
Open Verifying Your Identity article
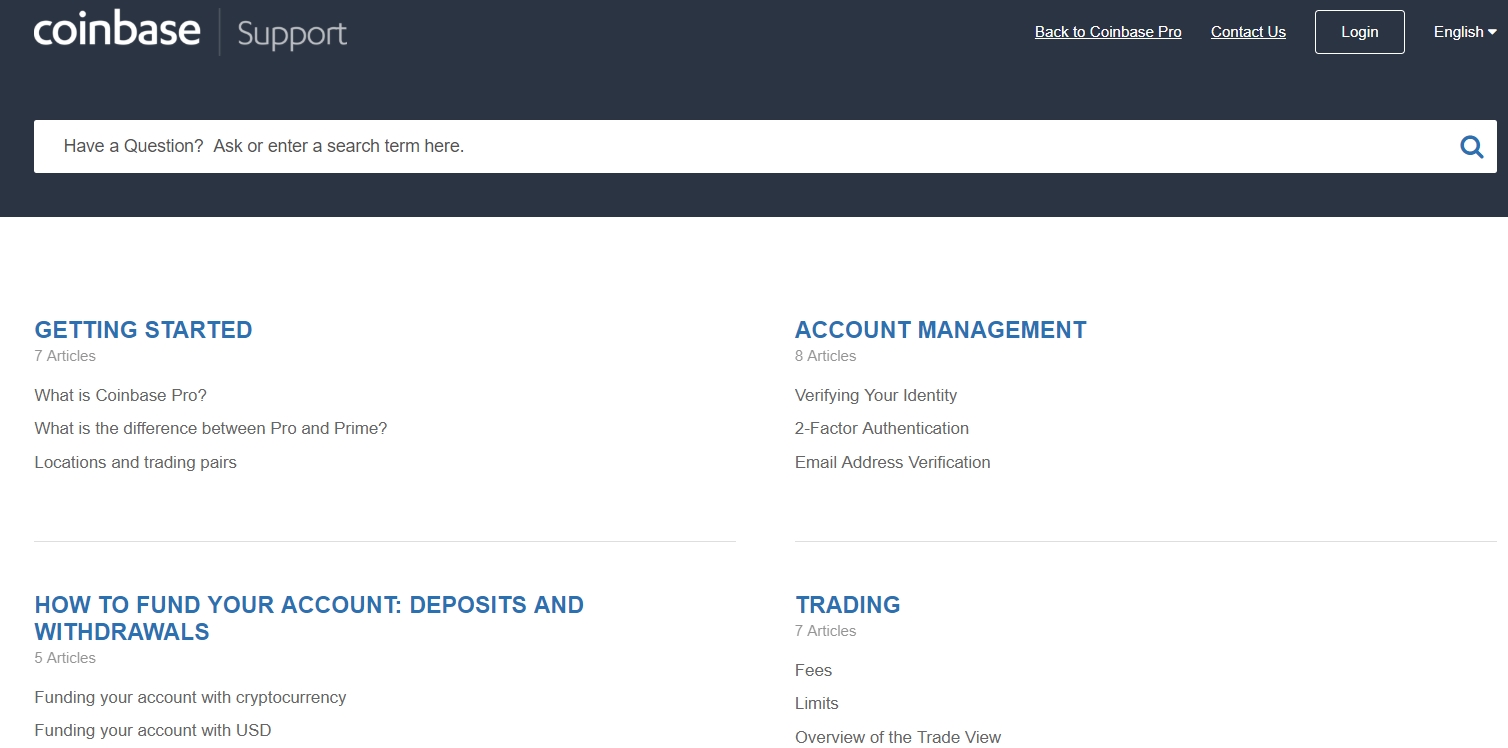(x=876, y=395)
